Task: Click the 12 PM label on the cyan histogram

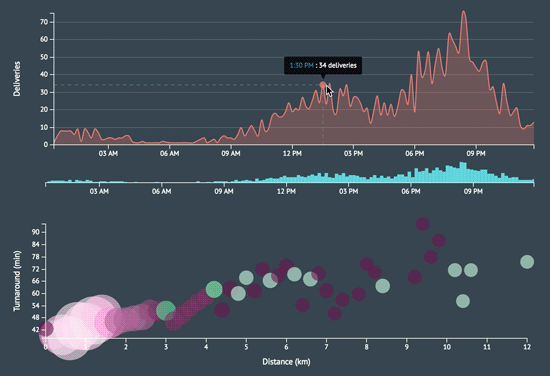Action: coord(286,192)
